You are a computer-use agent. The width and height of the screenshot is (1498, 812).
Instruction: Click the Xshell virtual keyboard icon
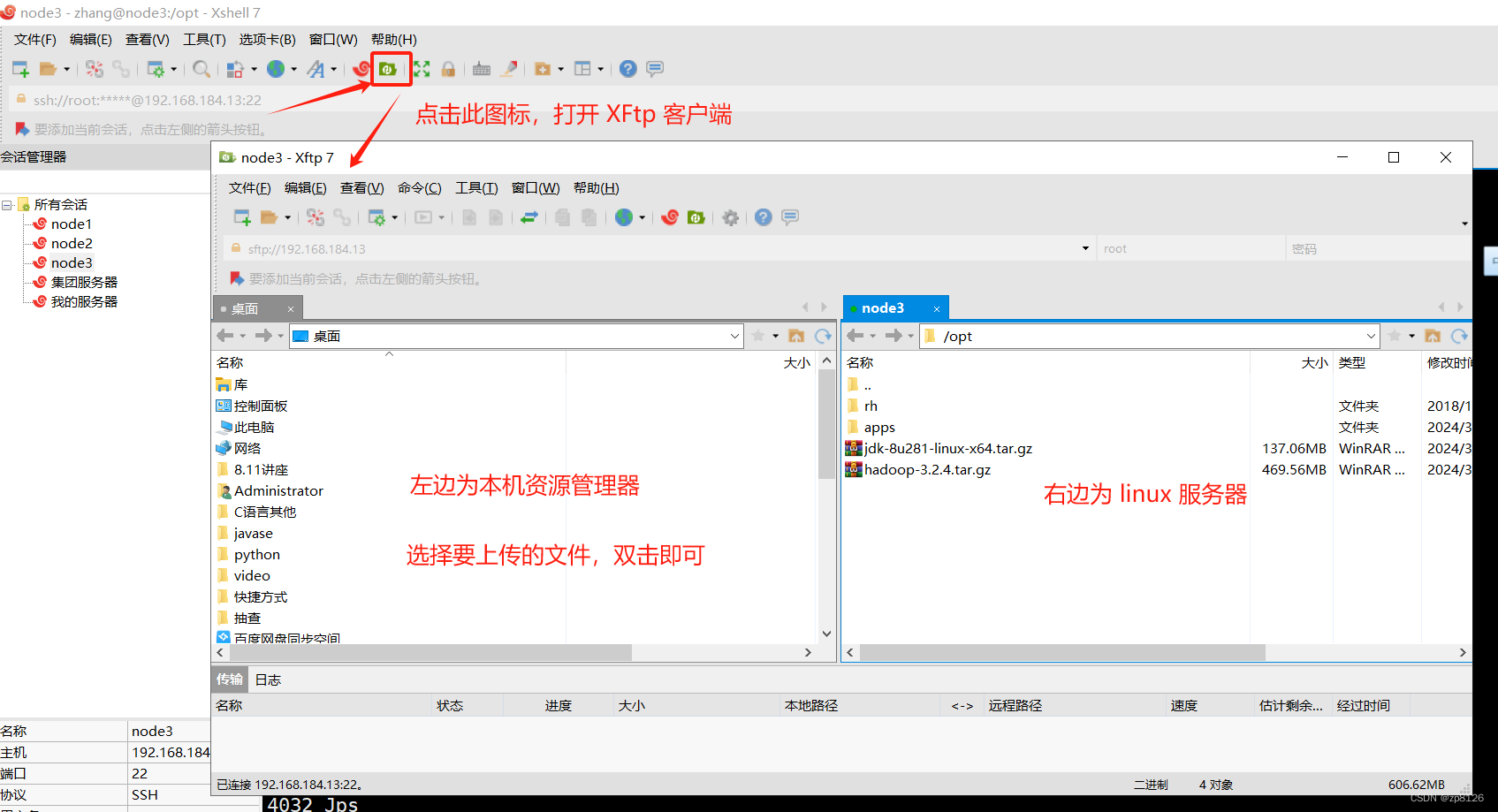point(482,69)
